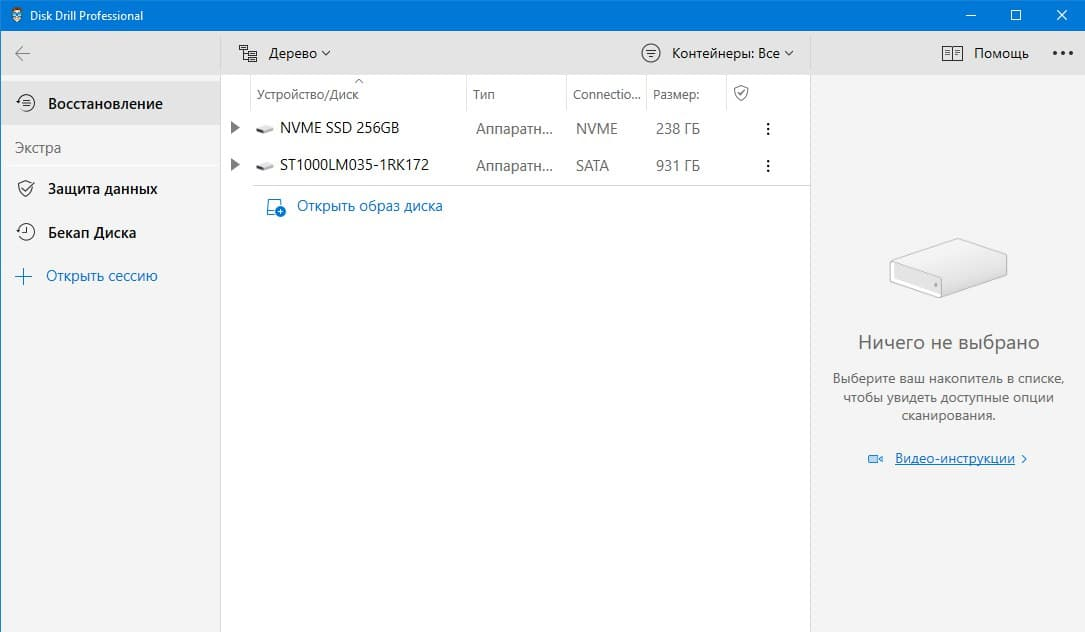Select the Восстановление sidebar item
This screenshot has width=1085, height=632.
(x=105, y=104)
